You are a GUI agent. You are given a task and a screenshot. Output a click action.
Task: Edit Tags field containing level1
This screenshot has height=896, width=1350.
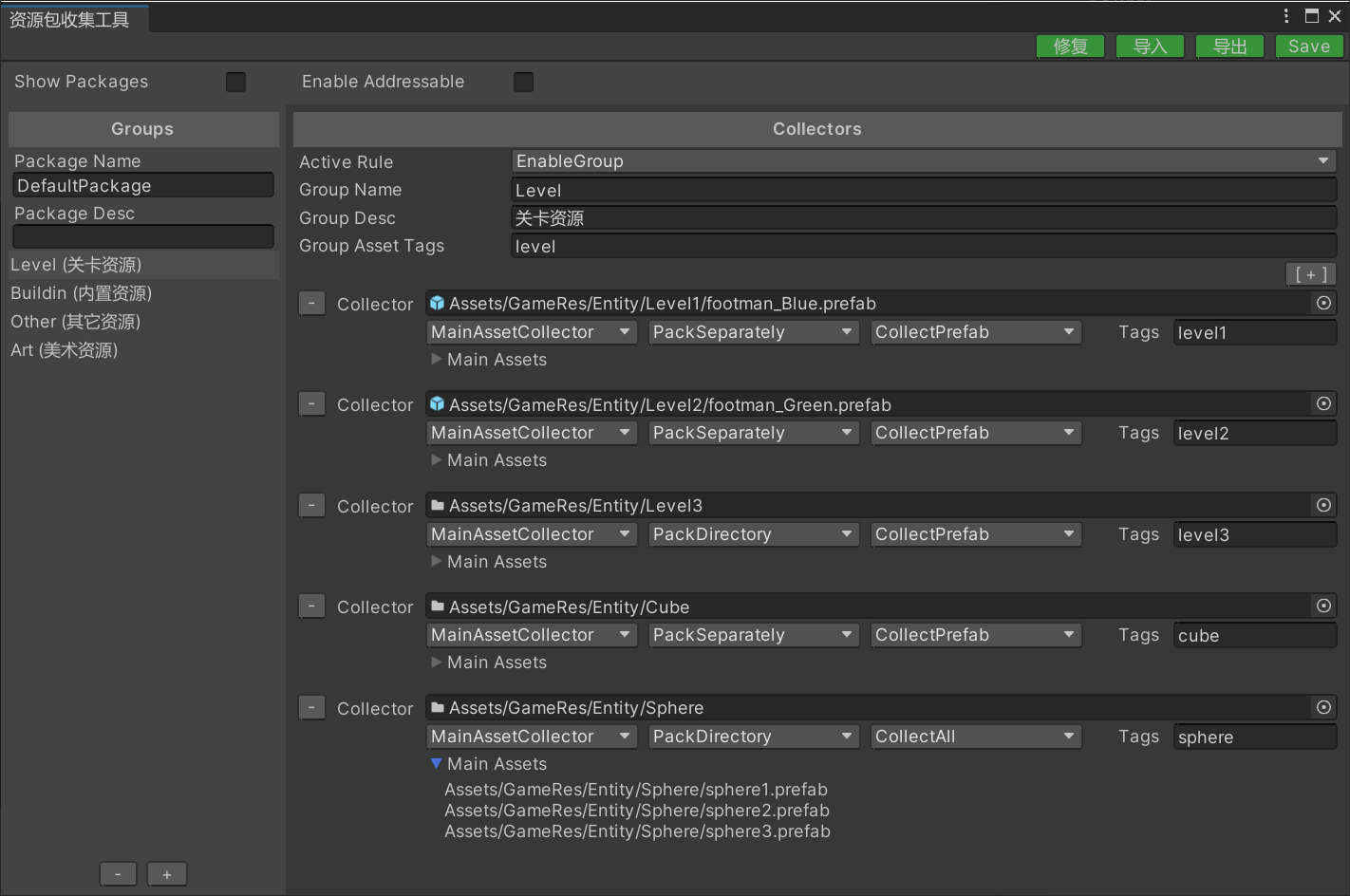[1255, 332]
